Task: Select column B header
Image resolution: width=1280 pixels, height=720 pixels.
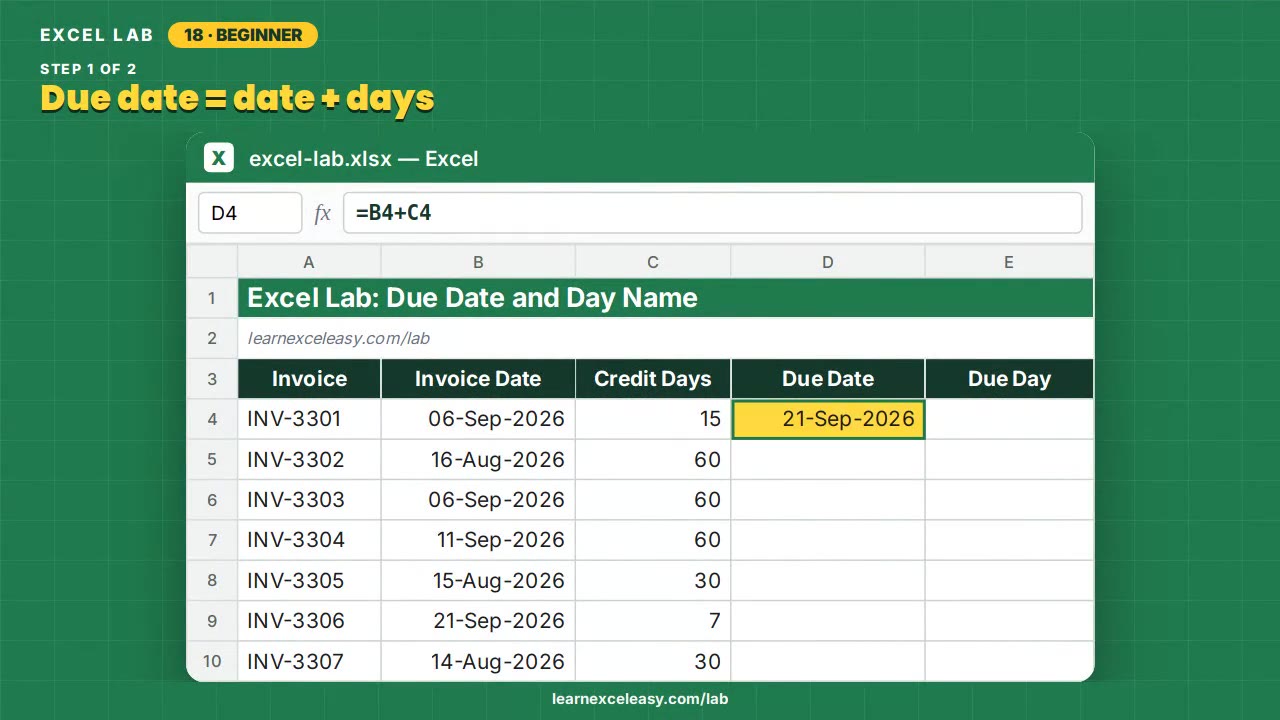Action: 478,262
